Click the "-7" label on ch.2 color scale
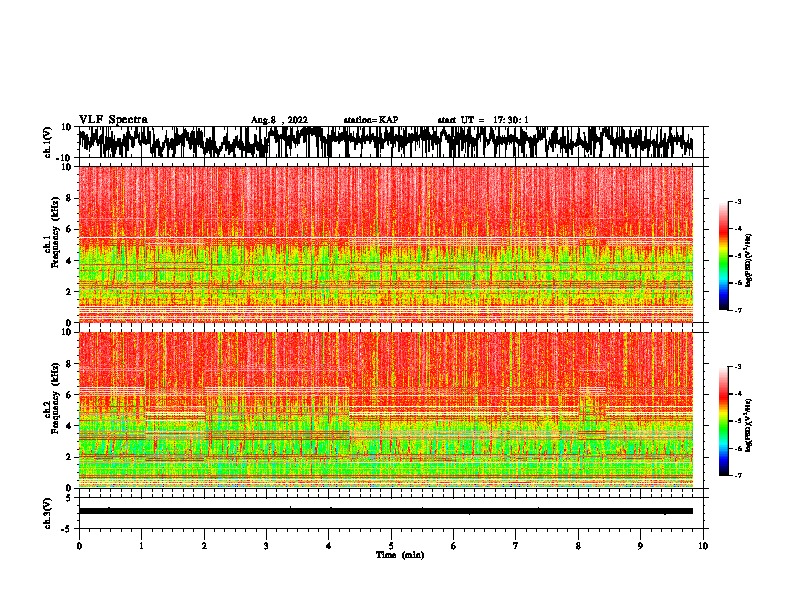 [x=738, y=475]
